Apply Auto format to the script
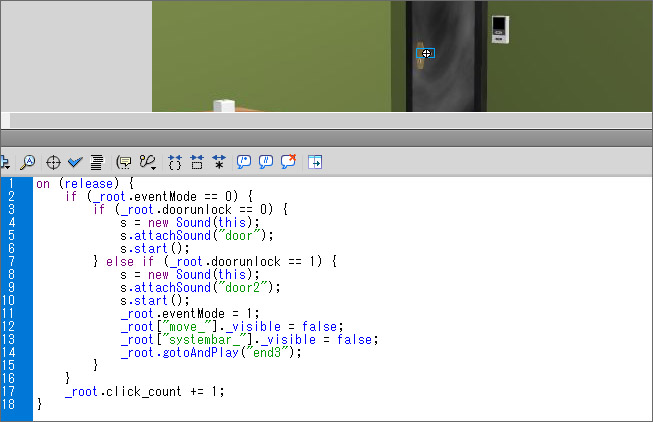Viewport: 653px width, 422px height. click(x=97, y=162)
